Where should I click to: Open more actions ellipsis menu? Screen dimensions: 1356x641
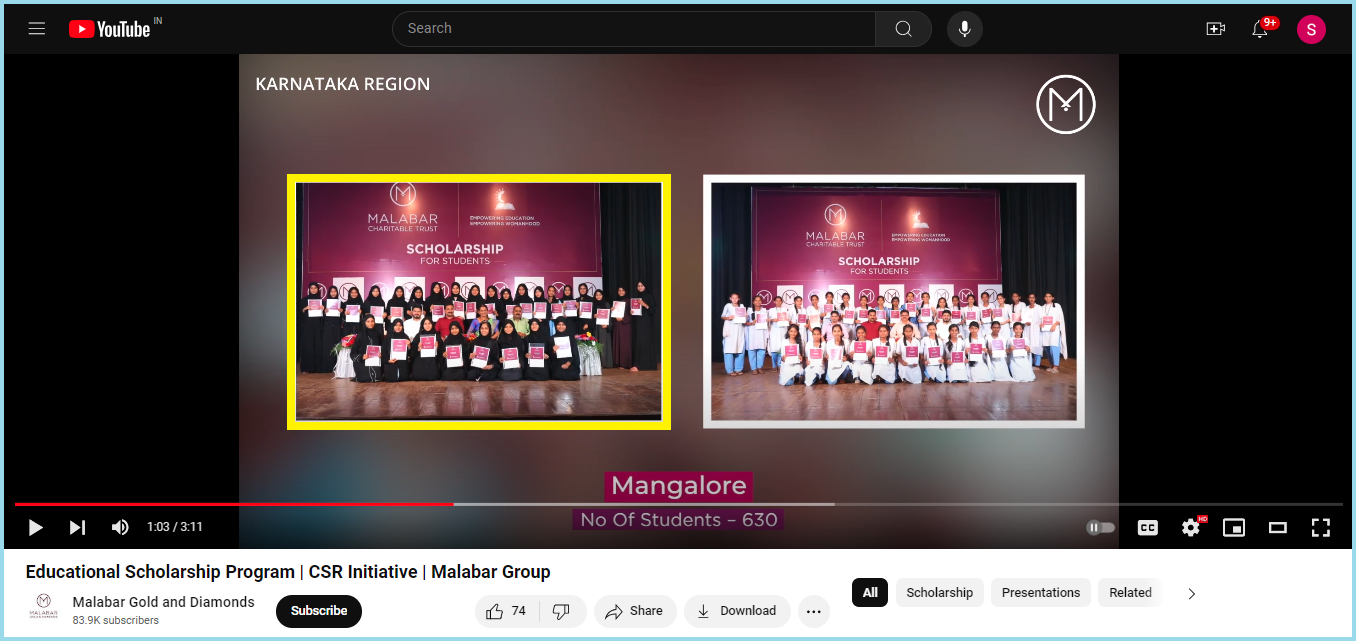(814, 611)
